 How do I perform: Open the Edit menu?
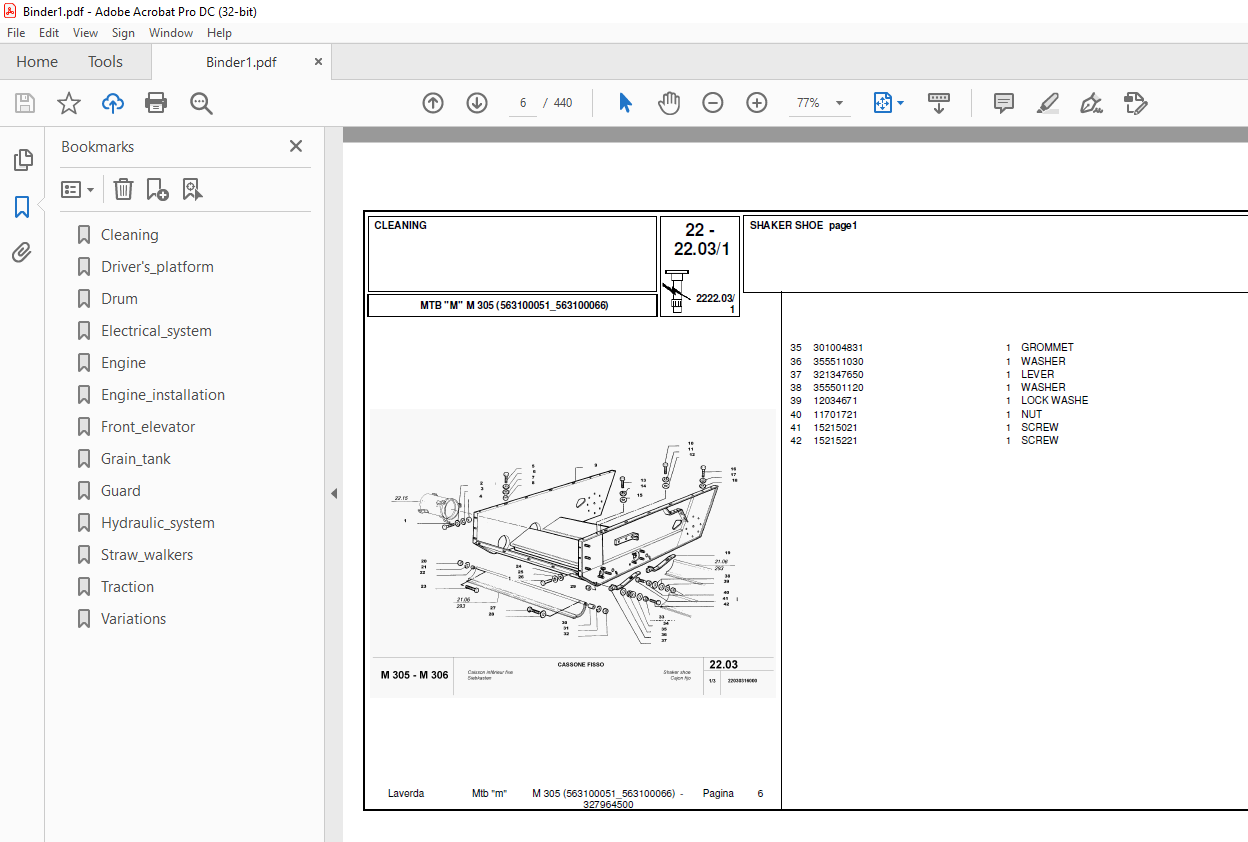[49, 33]
